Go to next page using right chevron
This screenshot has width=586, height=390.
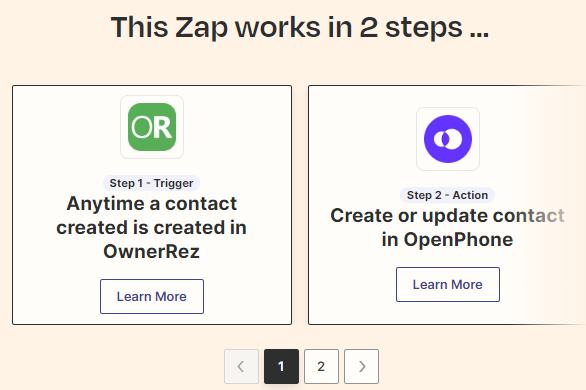361,366
